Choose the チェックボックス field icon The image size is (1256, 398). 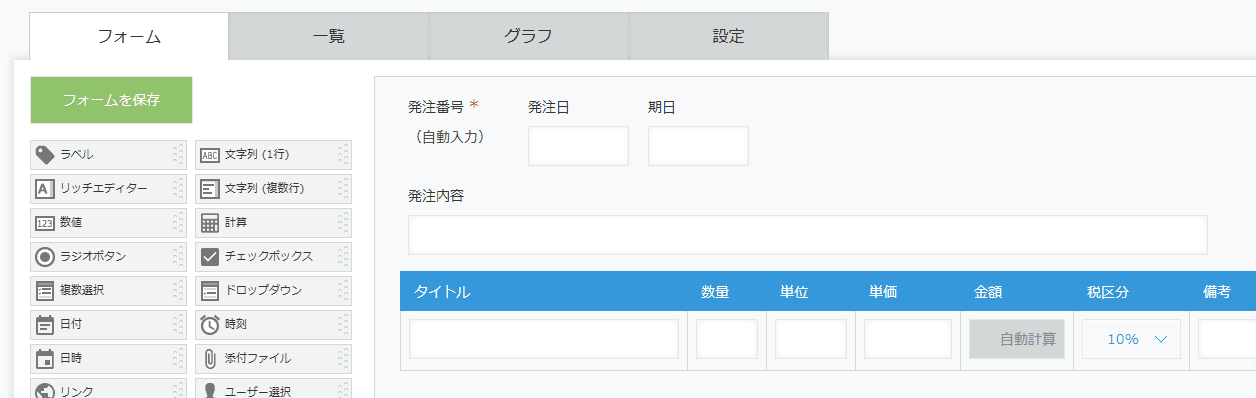210,257
